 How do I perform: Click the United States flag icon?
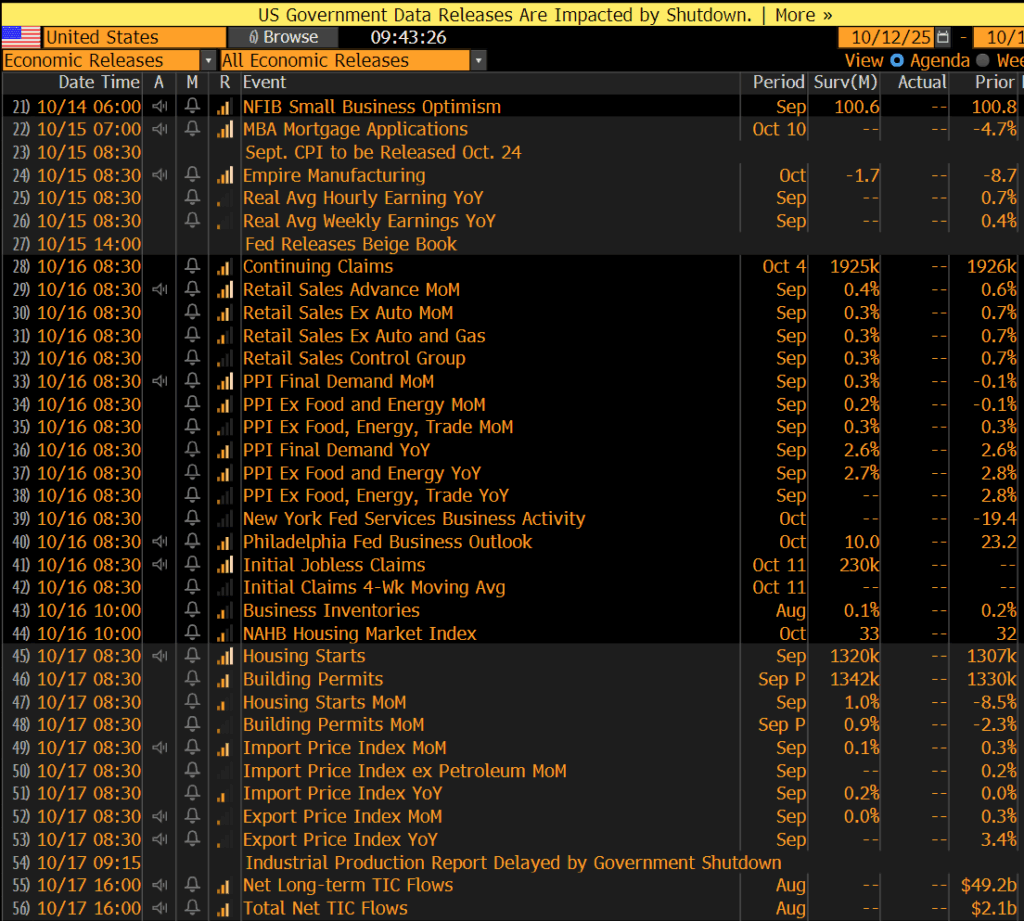click(21, 38)
